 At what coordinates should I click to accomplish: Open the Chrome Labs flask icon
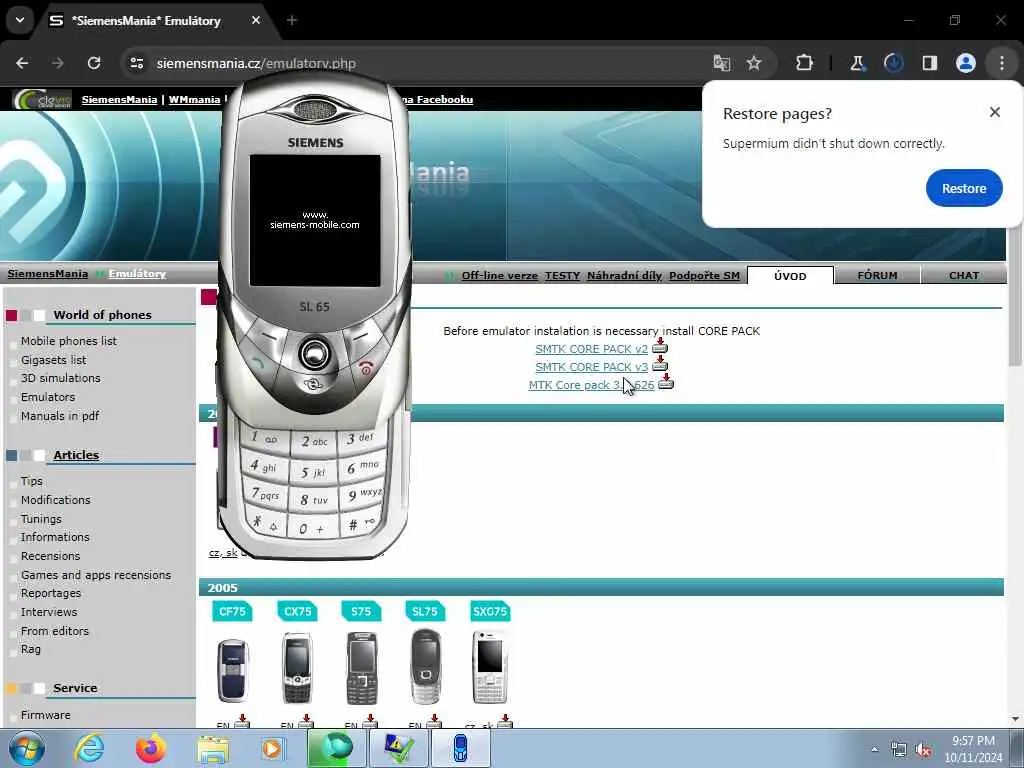pyautogui.click(x=857, y=63)
